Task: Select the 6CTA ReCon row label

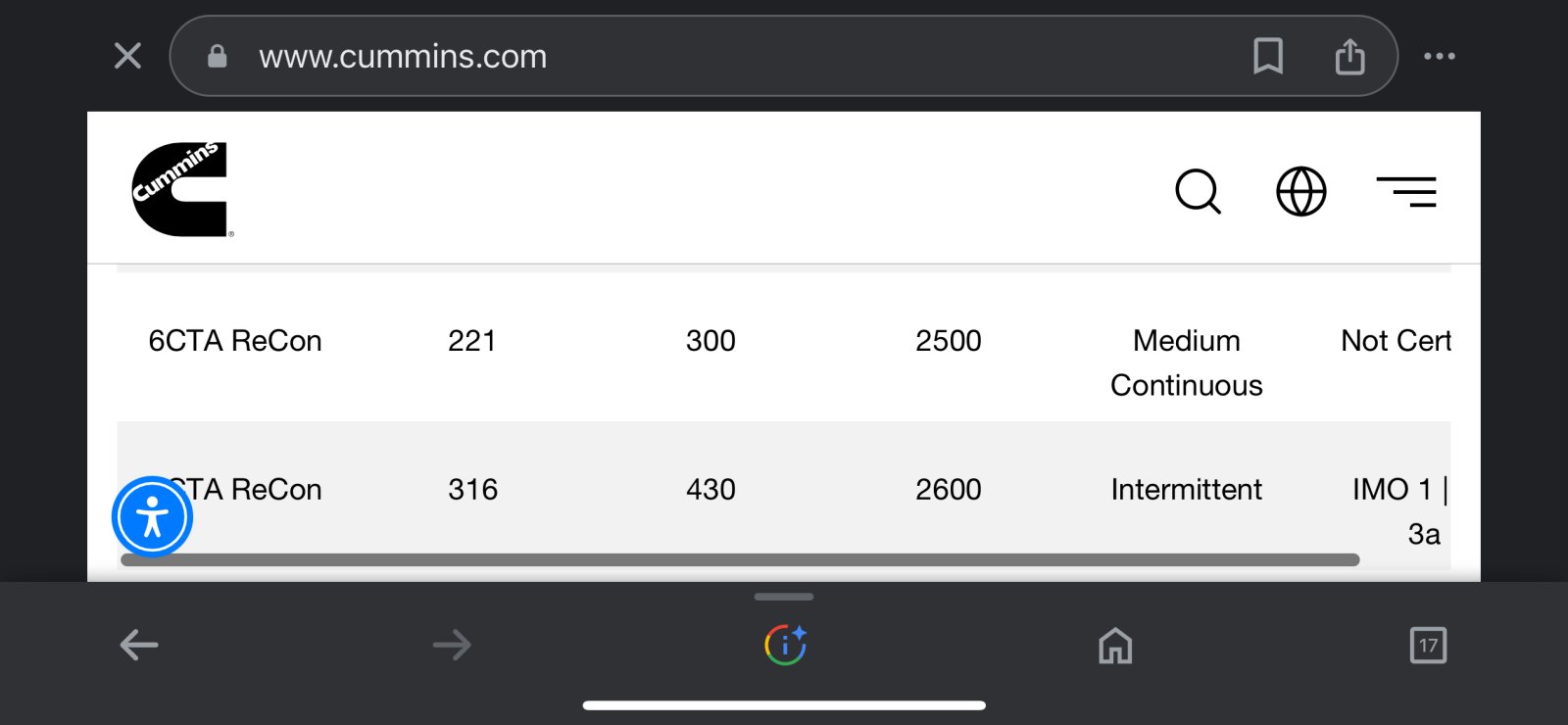Action: coord(235,341)
